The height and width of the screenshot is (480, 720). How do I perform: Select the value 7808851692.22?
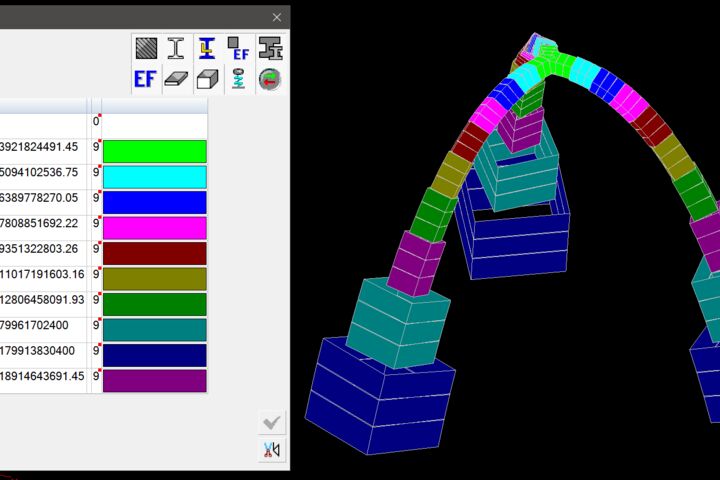[39, 223]
